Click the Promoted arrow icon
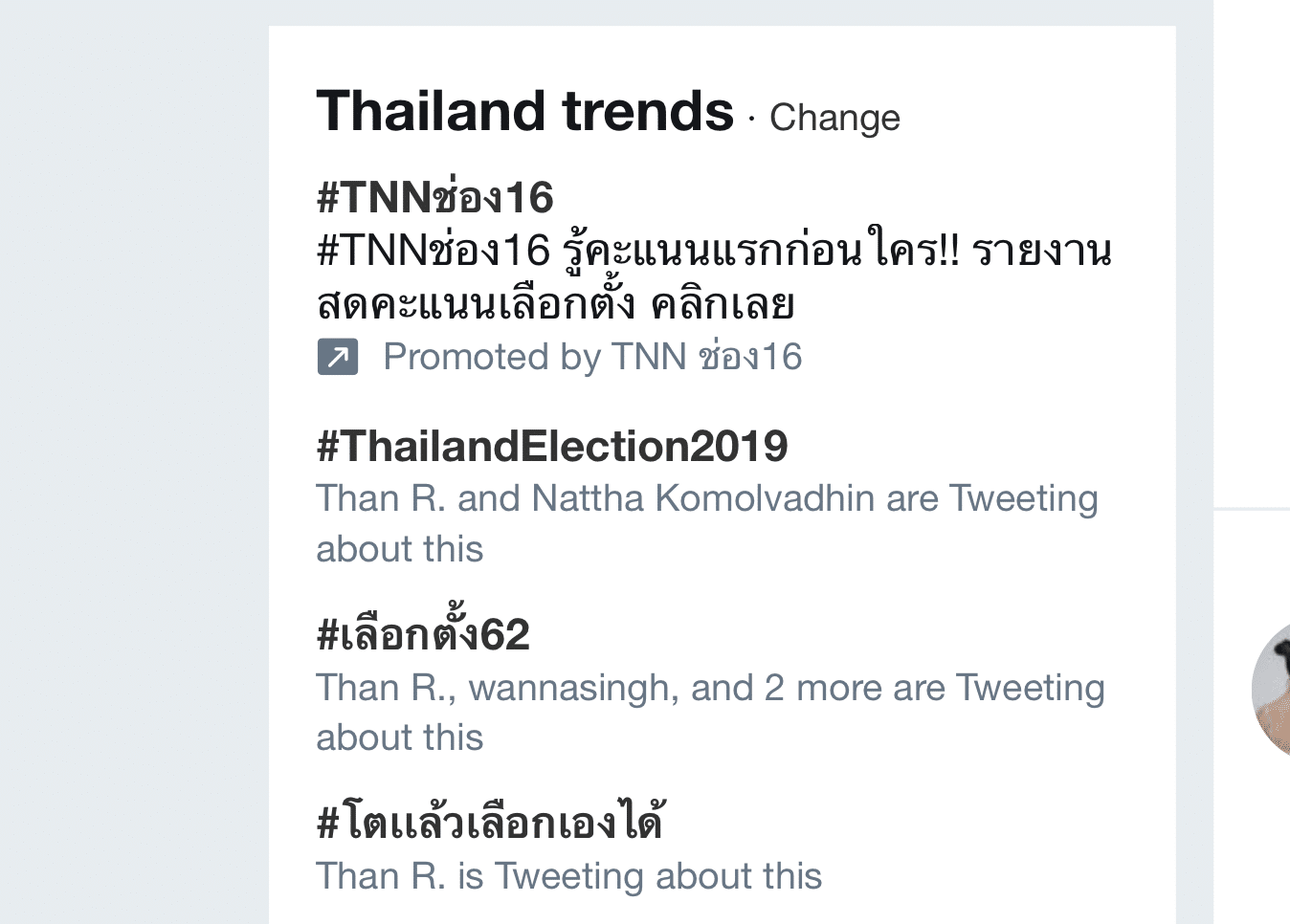This screenshot has width=1290, height=924. [338, 357]
